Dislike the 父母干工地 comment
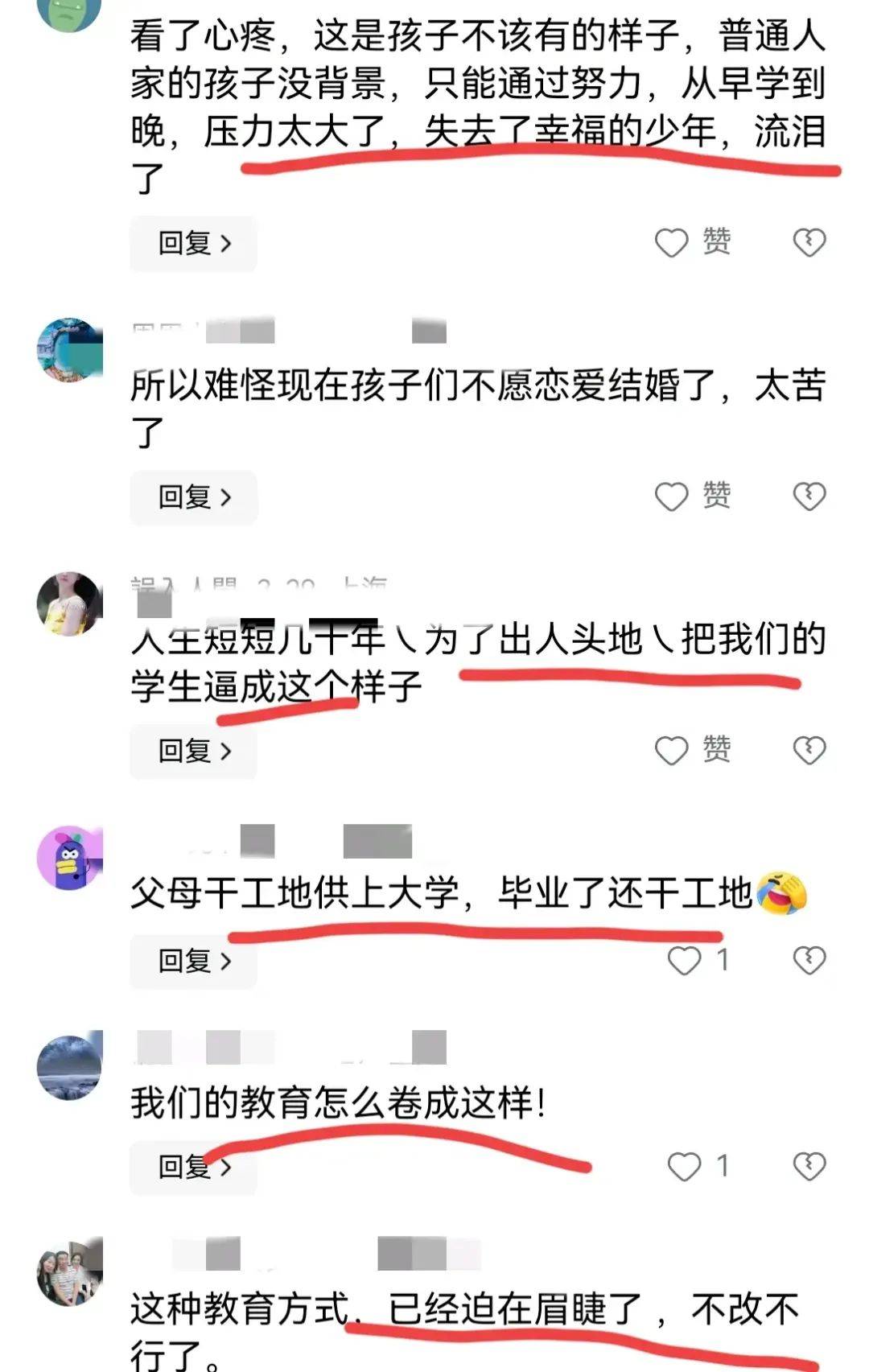Screen dimensions: 869x1372 (x=809, y=960)
